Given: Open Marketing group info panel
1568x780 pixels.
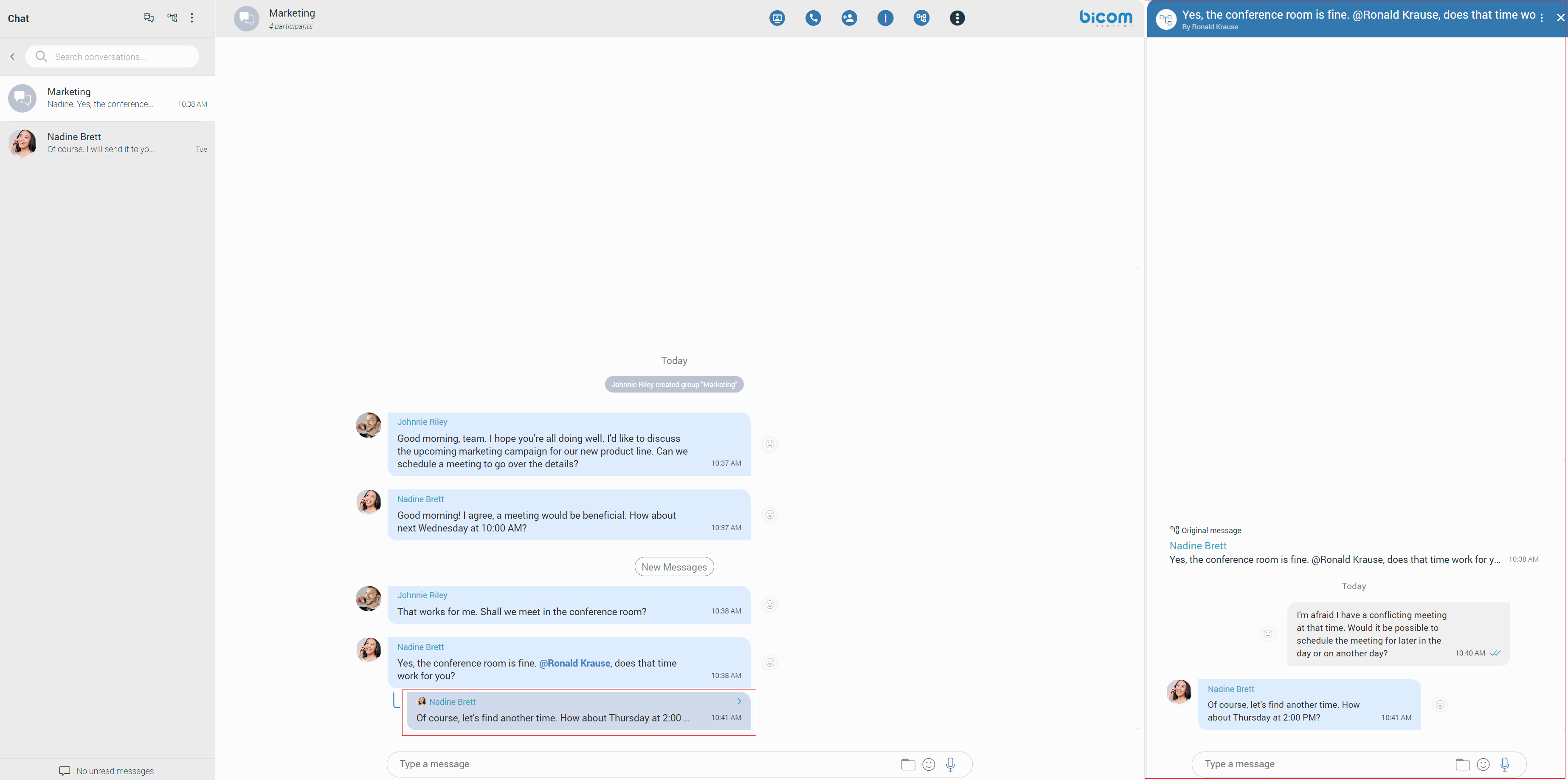Looking at the screenshot, I should 885,18.
